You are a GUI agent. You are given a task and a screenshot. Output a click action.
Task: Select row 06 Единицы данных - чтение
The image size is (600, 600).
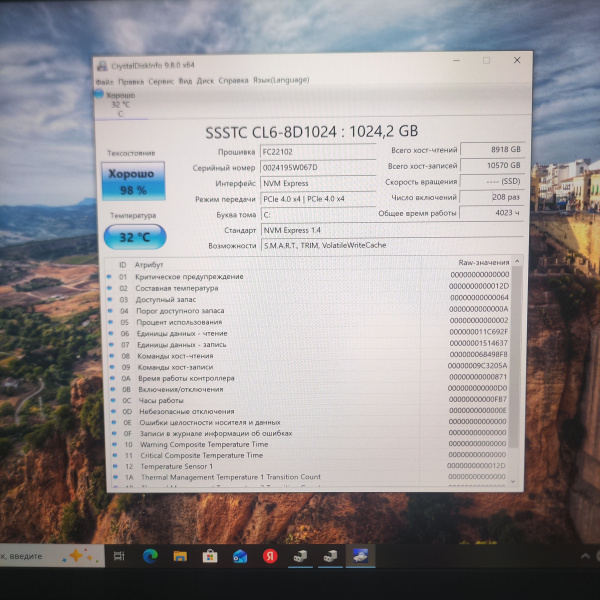coord(309,333)
